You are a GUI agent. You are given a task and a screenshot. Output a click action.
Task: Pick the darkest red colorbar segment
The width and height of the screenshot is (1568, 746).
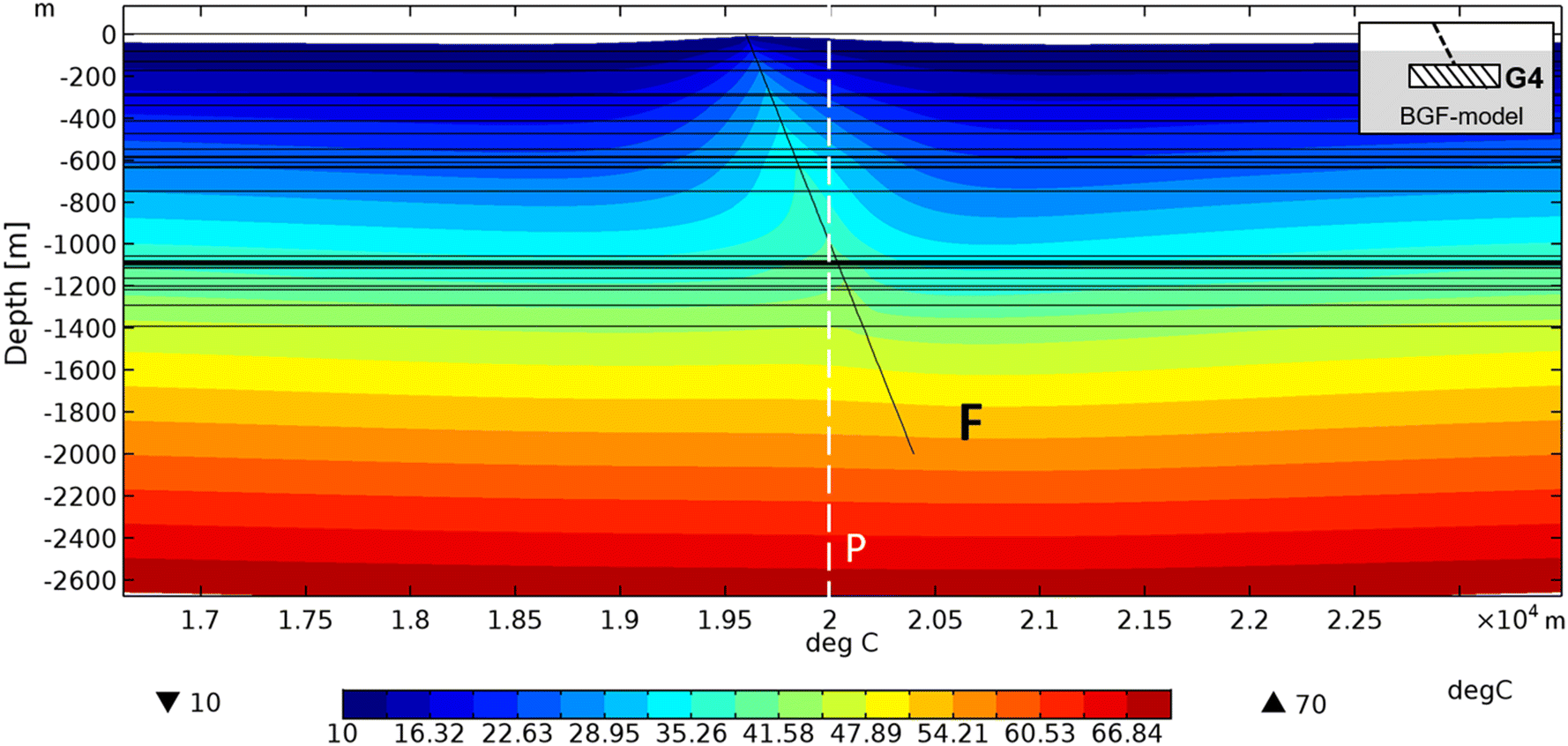(x=1149, y=705)
